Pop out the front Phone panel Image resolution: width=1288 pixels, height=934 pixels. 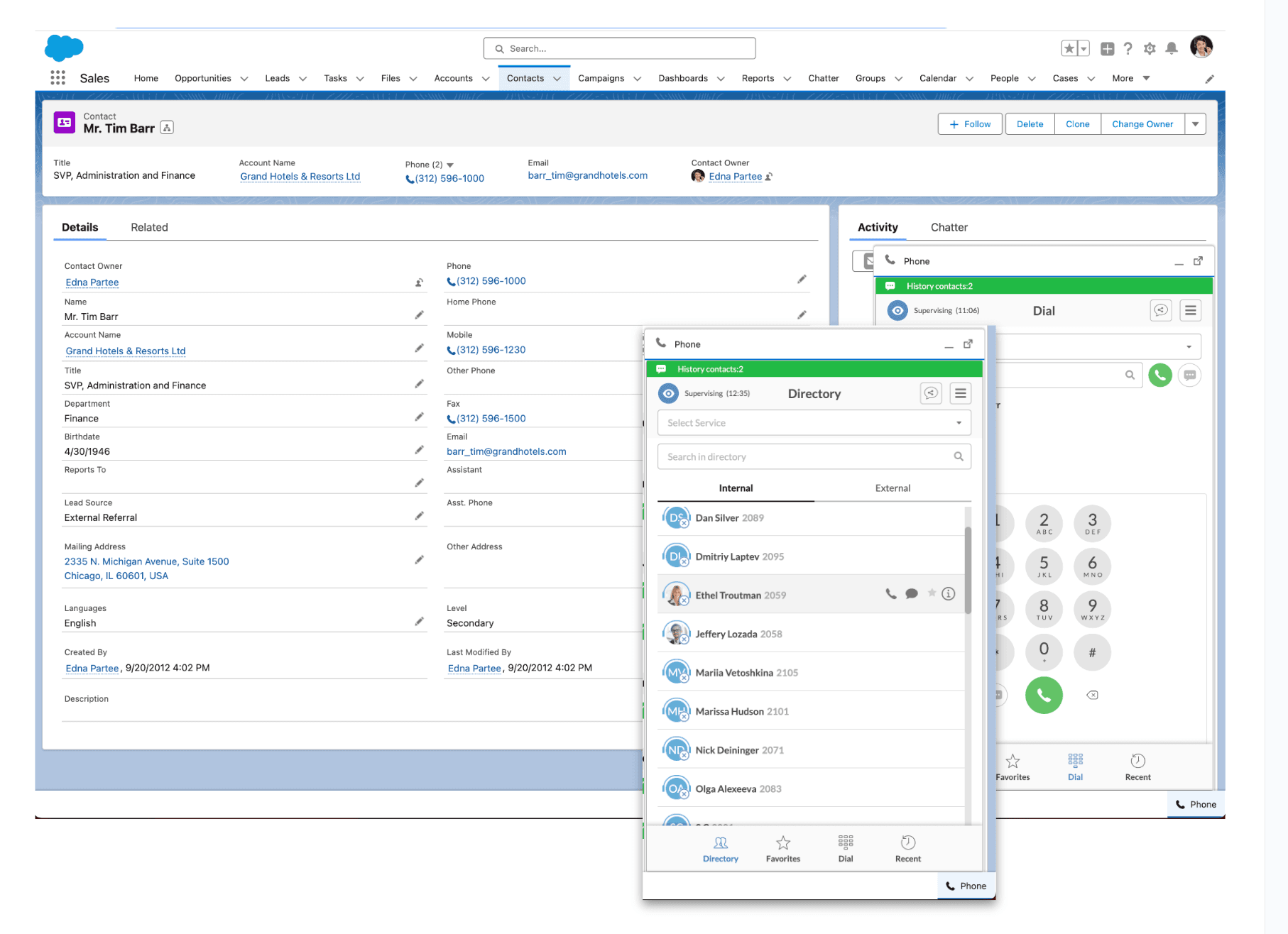tap(968, 344)
